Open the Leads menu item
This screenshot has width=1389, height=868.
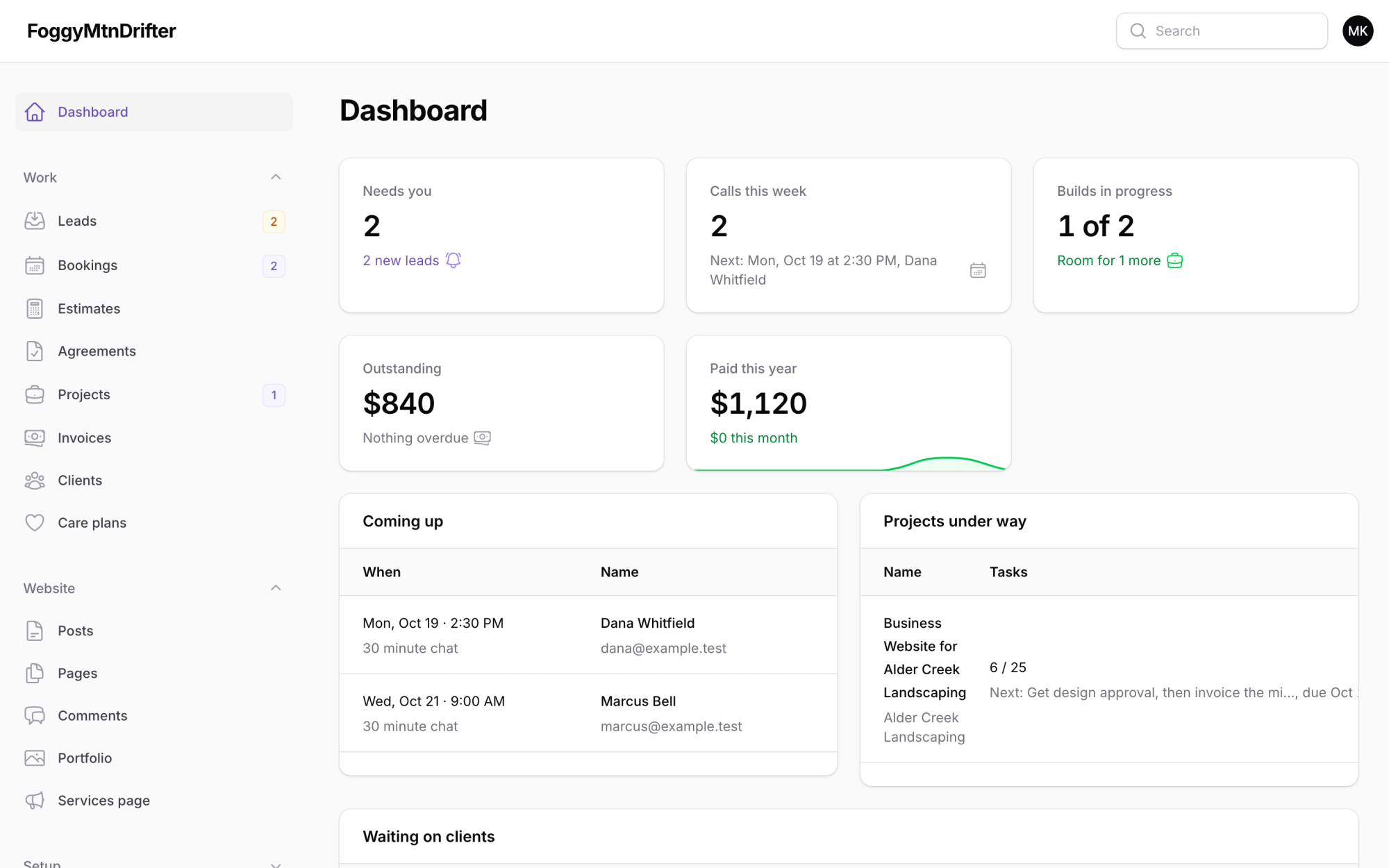pyautogui.click(x=154, y=221)
